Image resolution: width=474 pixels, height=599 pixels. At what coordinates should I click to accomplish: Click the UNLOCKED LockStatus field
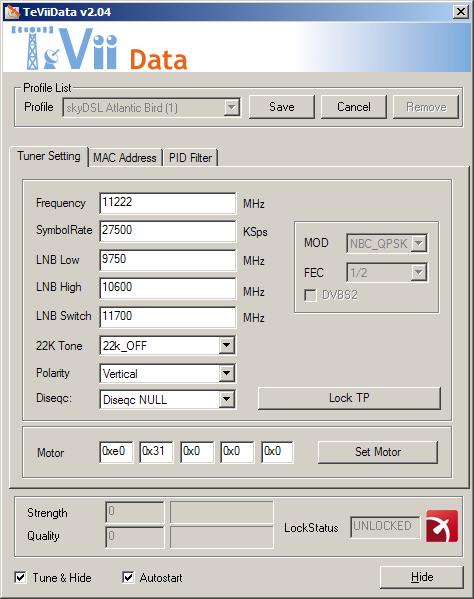[385, 527]
